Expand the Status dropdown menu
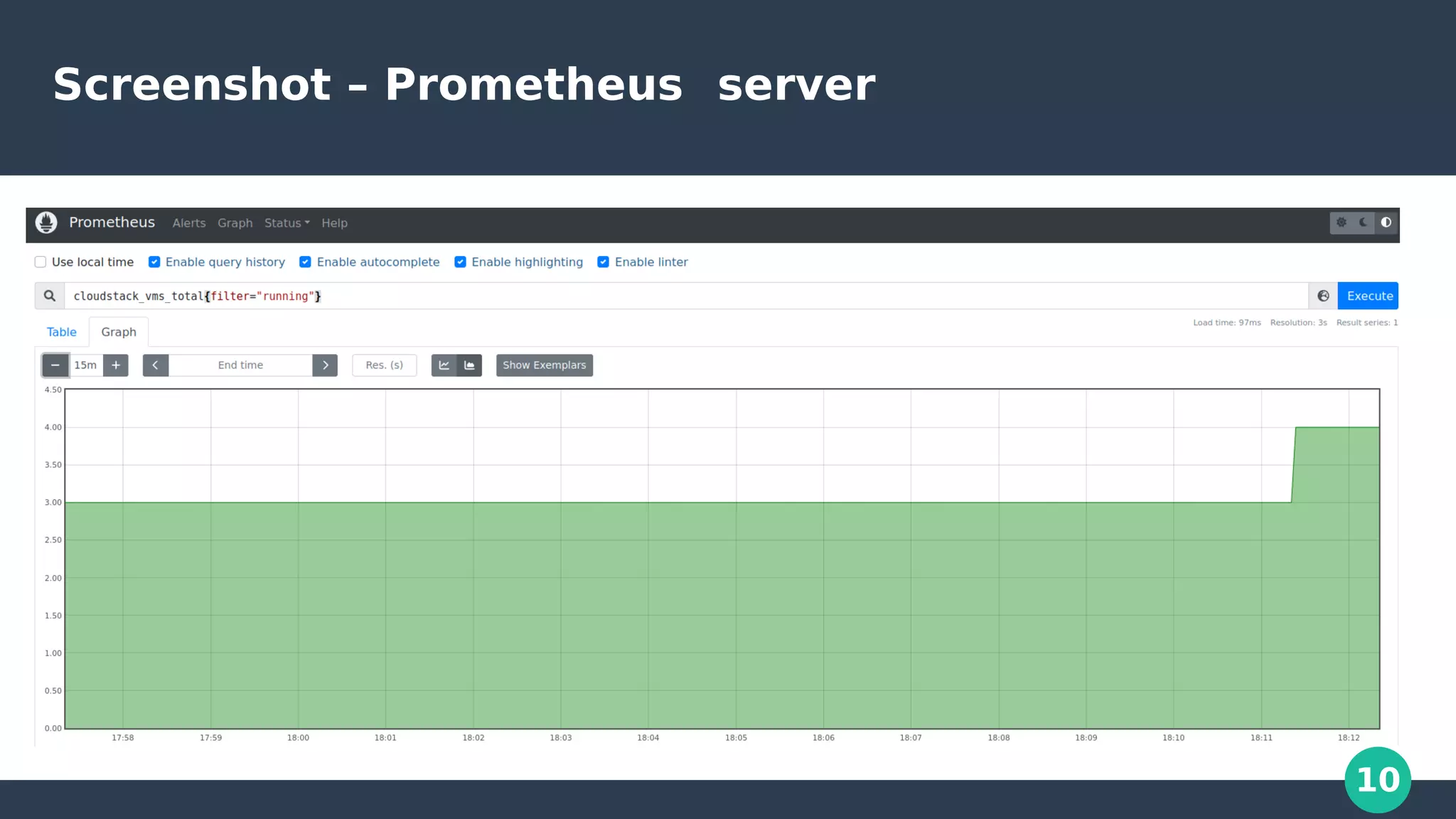Viewport: 1456px width, 819px height. coord(287,223)
